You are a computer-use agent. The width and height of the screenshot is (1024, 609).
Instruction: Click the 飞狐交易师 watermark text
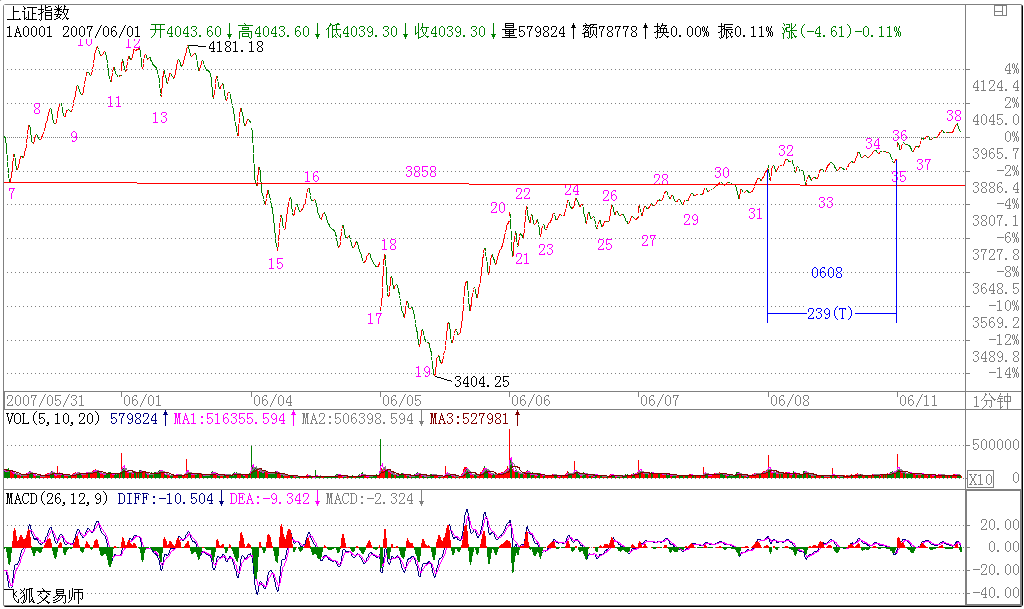point(44,596)
